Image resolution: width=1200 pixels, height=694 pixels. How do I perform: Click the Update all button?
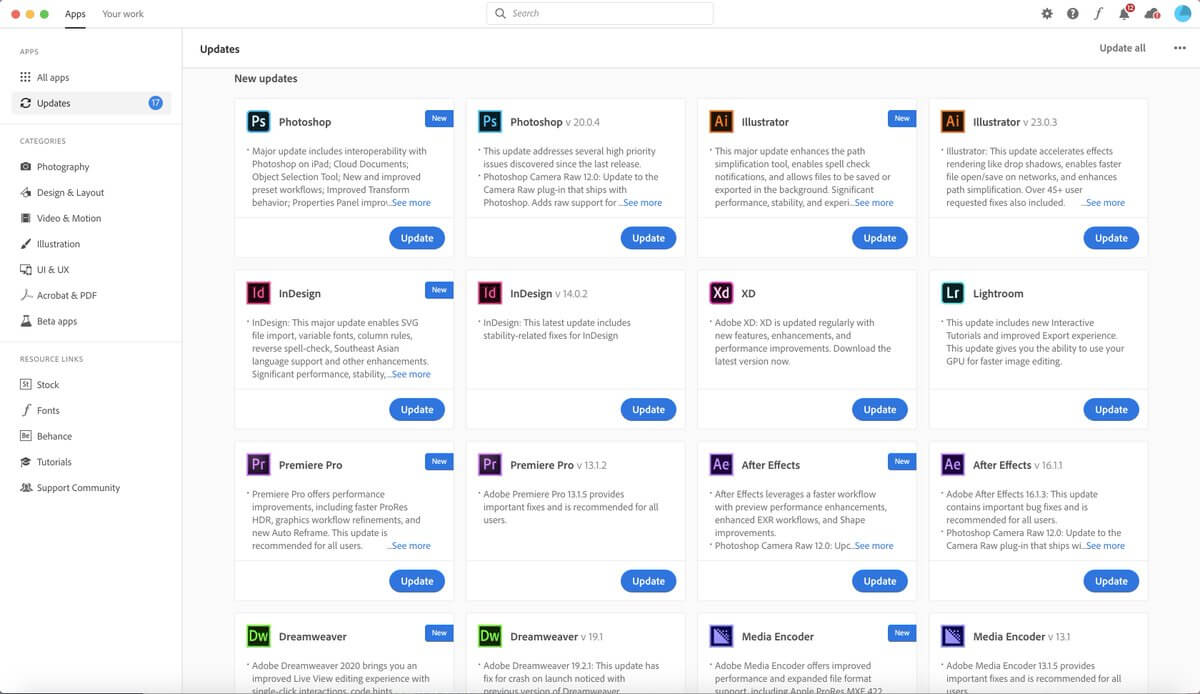1122,47
